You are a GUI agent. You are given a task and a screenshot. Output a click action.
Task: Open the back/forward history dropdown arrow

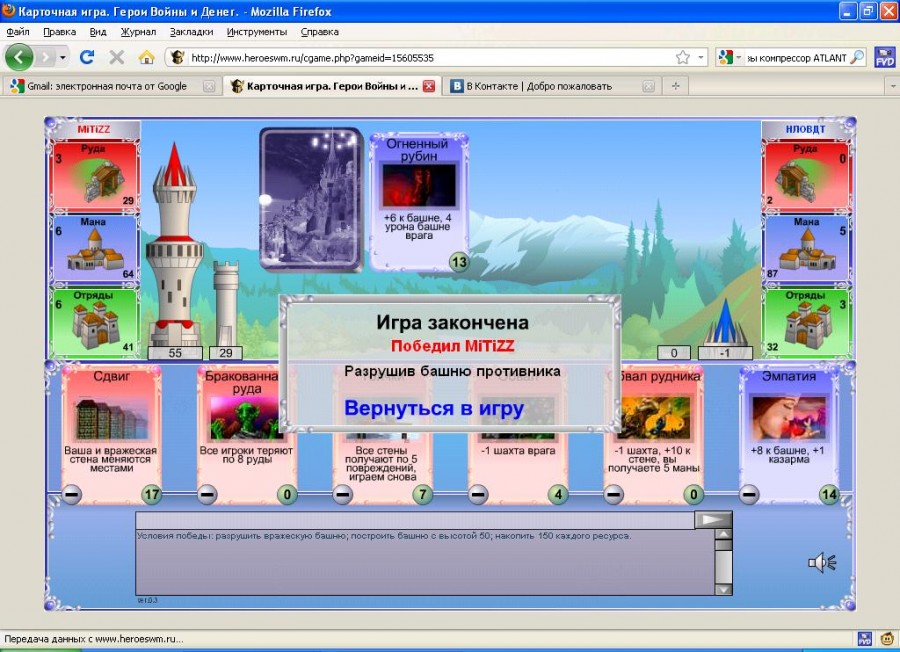click(63, 57)
